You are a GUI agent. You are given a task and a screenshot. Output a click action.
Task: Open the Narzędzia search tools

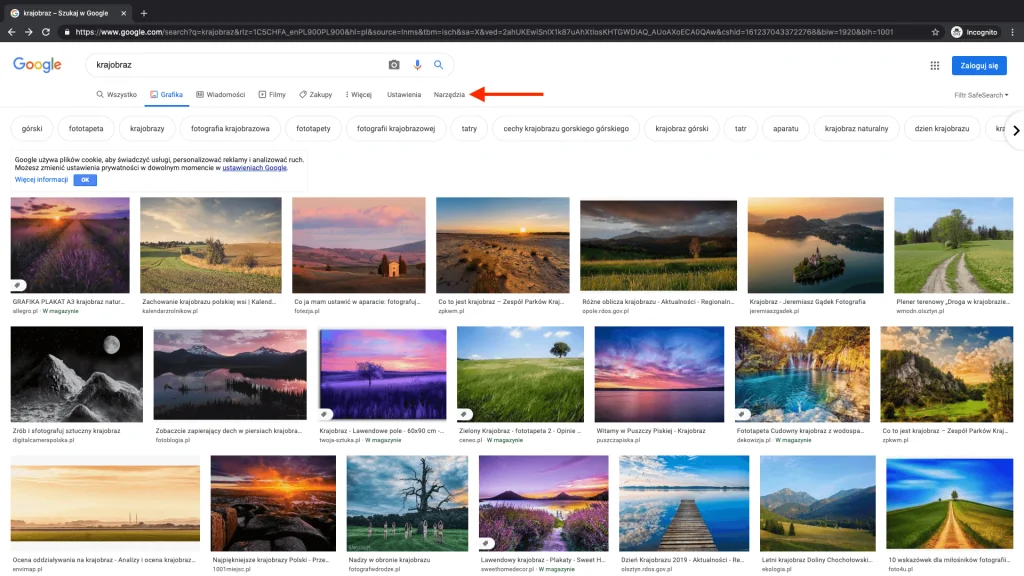(x=448, y=94)
